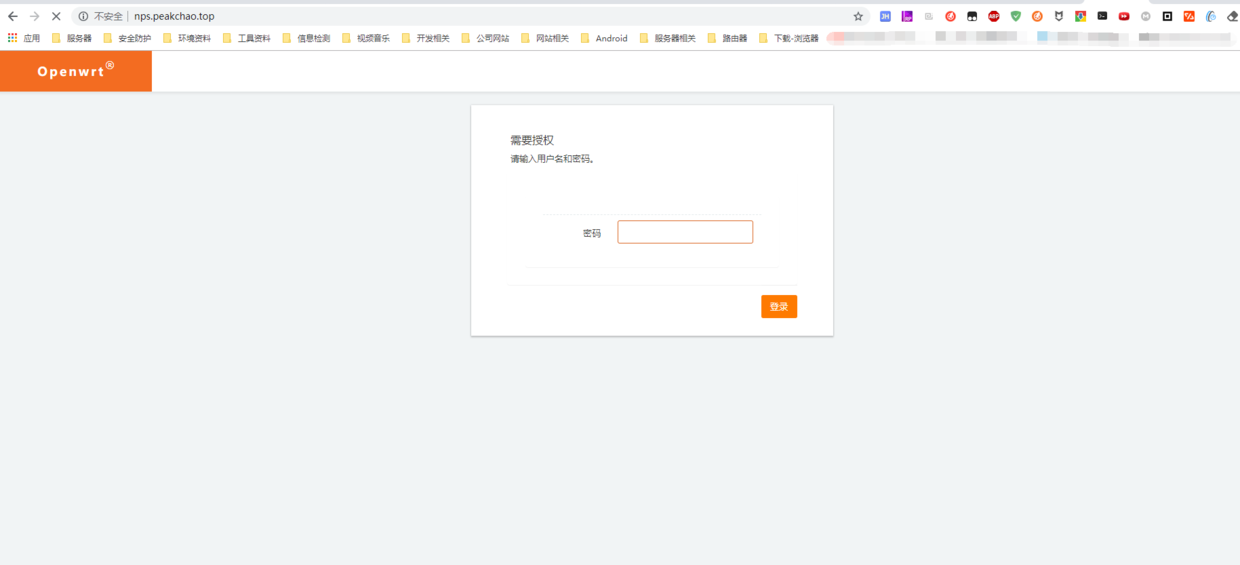The height and width of the screenshot is (565, 1240).
Task: Open the blue swirl extension icon
Action: pos(1211,16)
